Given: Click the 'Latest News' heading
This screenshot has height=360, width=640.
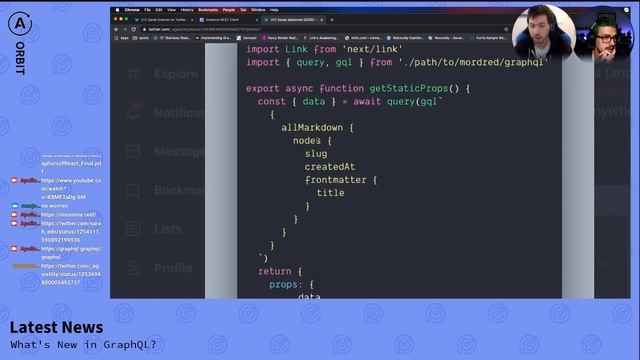Looking at the screenshot, I should 56,327.
